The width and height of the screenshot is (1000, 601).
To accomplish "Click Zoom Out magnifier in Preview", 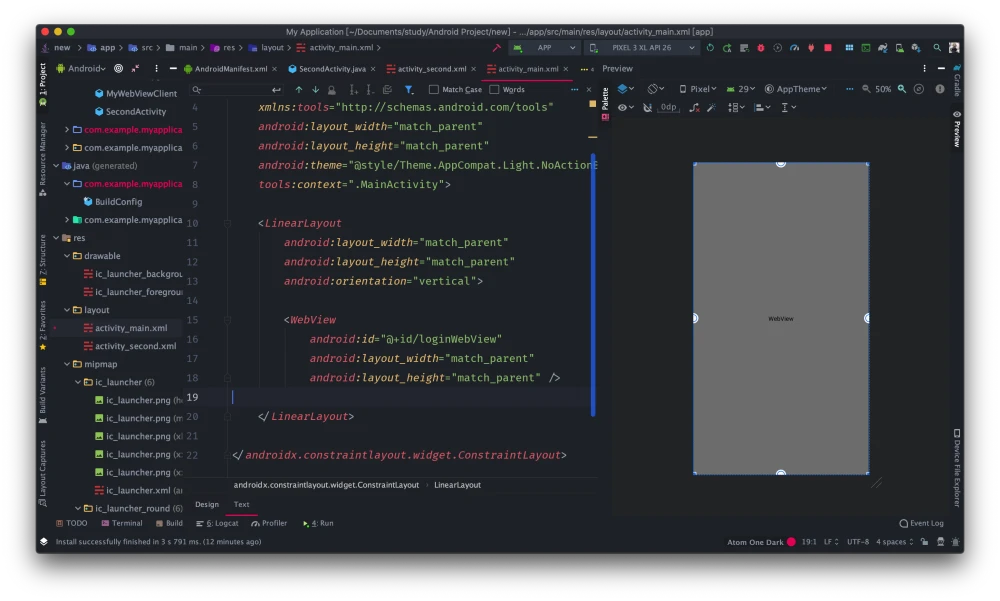I will (866, 89).
